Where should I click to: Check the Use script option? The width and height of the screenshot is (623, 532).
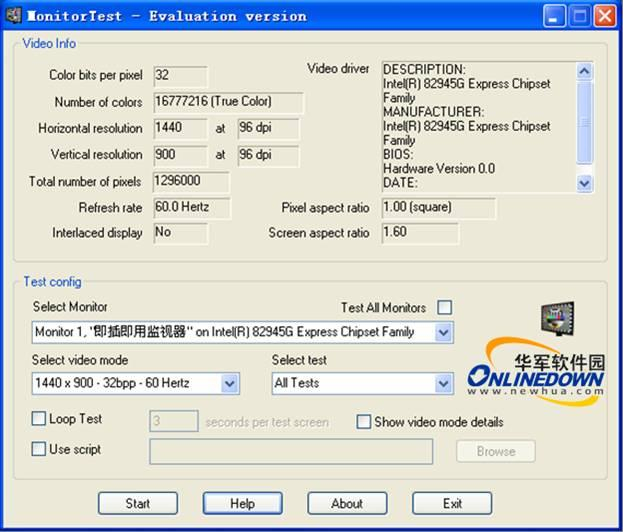pyautogui.click(x=39, y=449)
